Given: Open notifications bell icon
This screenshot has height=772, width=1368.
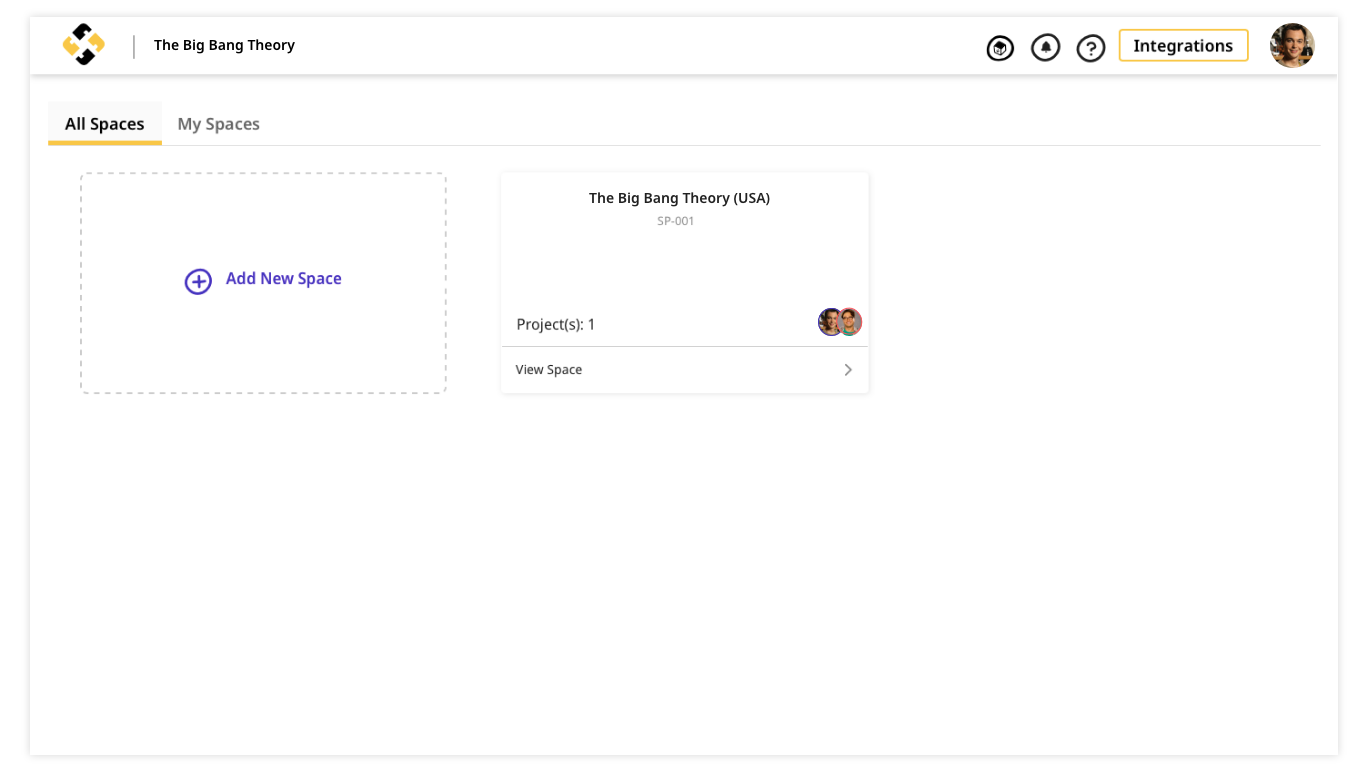Looking at the screenshot, I should coord(1045,47).
